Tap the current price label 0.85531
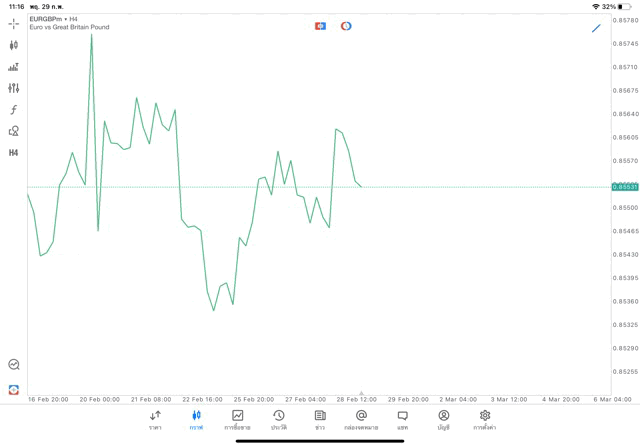 pyautogui.click(x=625, y=187)
